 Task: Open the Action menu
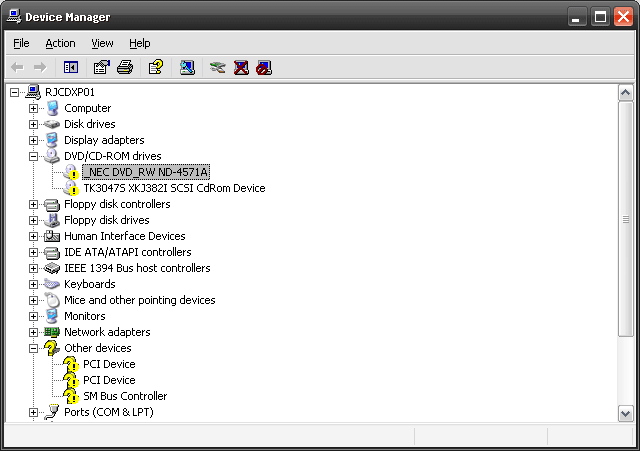60,43
